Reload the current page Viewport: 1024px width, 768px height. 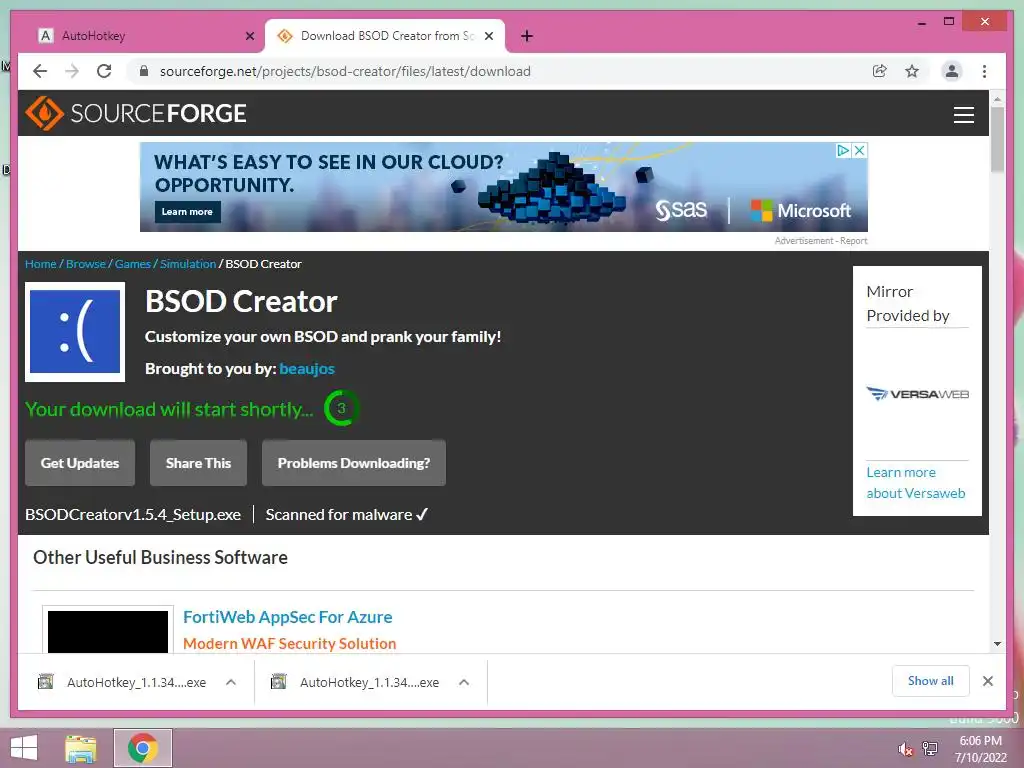pyautogui.click(x=104, y=71)
